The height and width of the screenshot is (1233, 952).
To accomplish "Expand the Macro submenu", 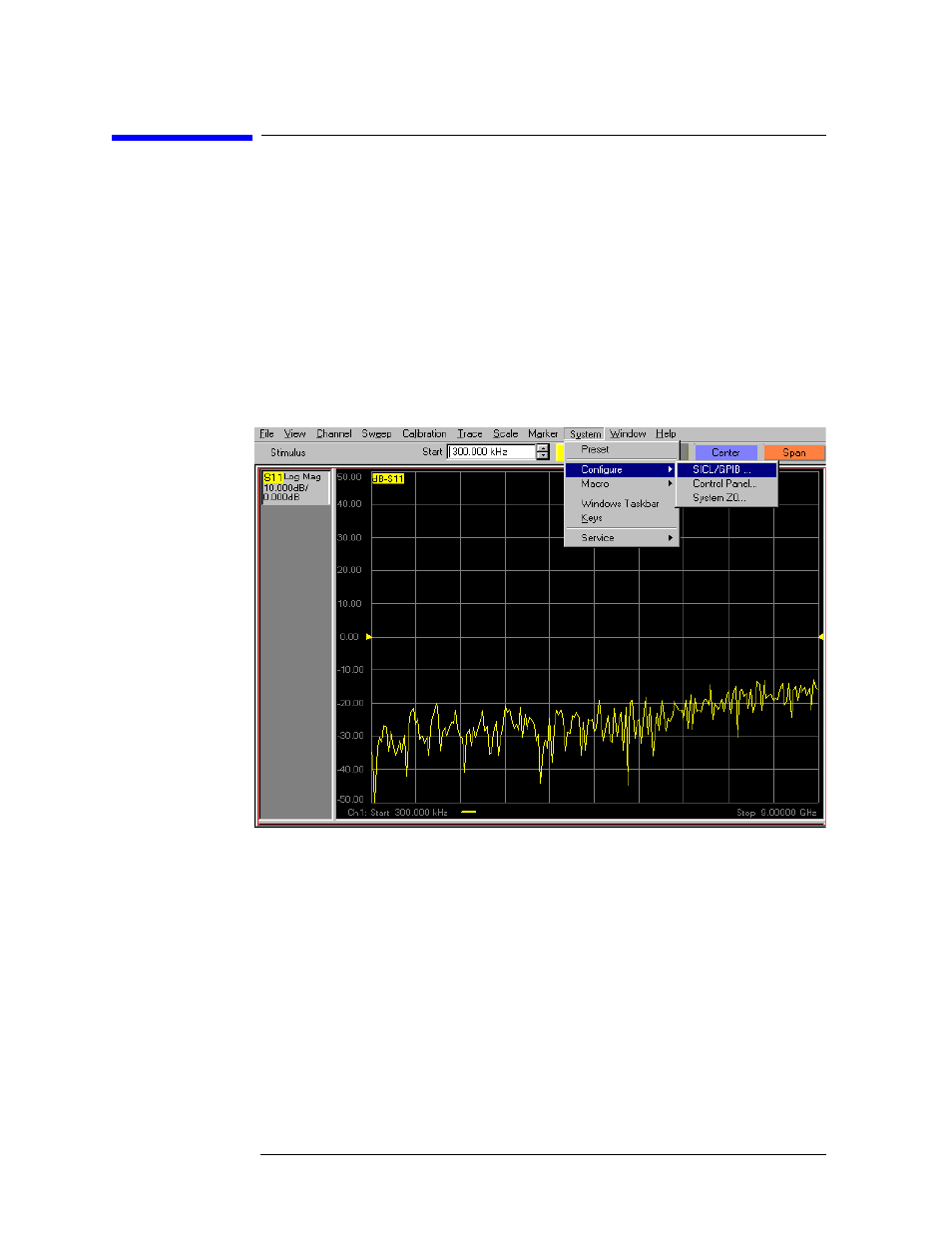I will tap(622, 483).
